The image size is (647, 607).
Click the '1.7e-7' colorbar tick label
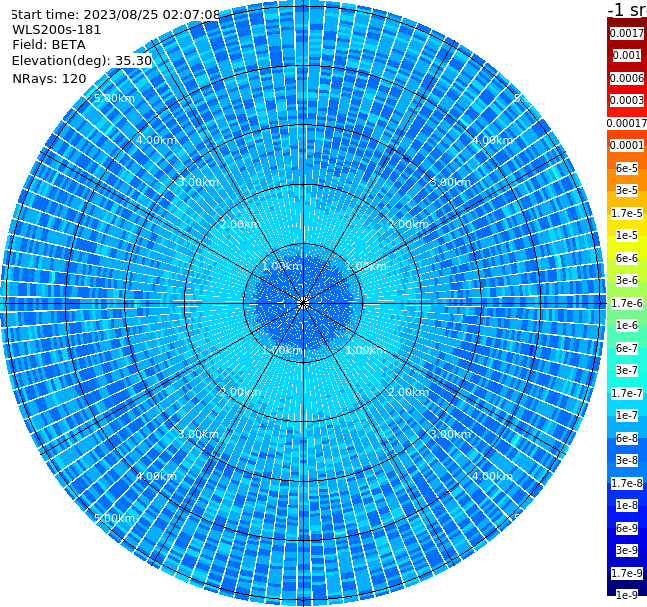pos(627,393)
